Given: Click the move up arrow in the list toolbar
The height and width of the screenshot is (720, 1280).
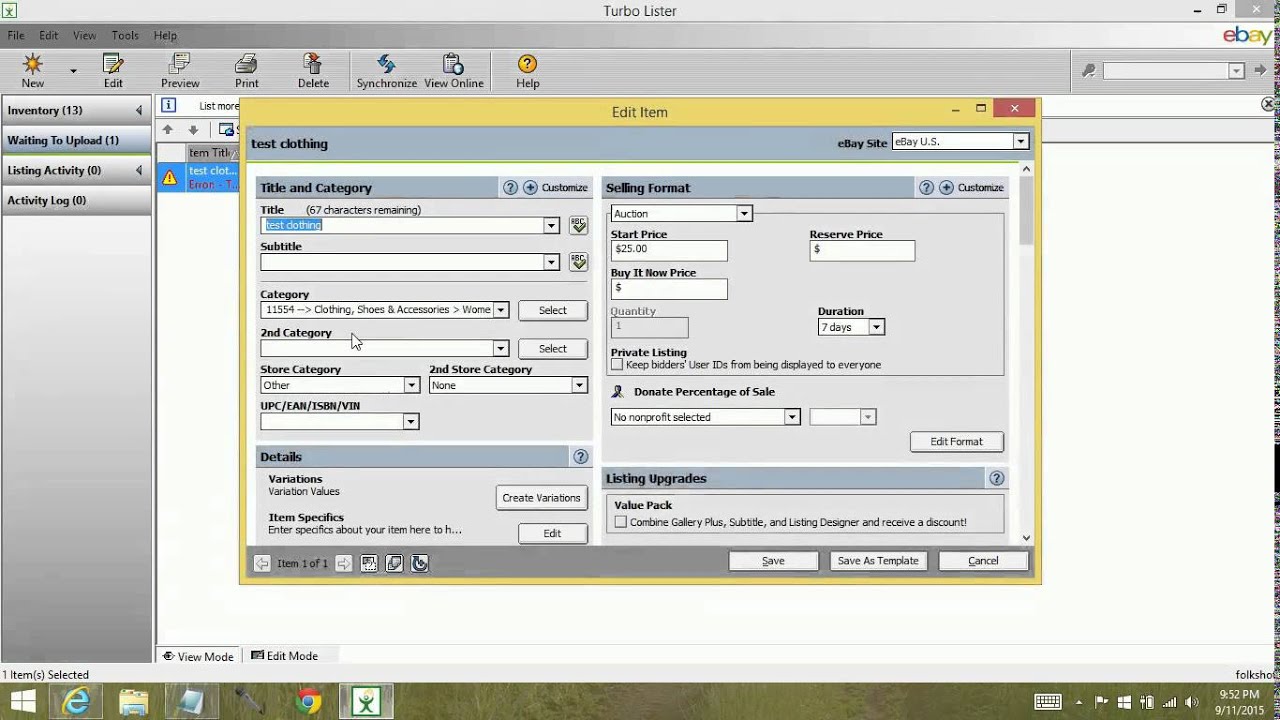Looking at the screenshot, I should click(x=167, y=130).
